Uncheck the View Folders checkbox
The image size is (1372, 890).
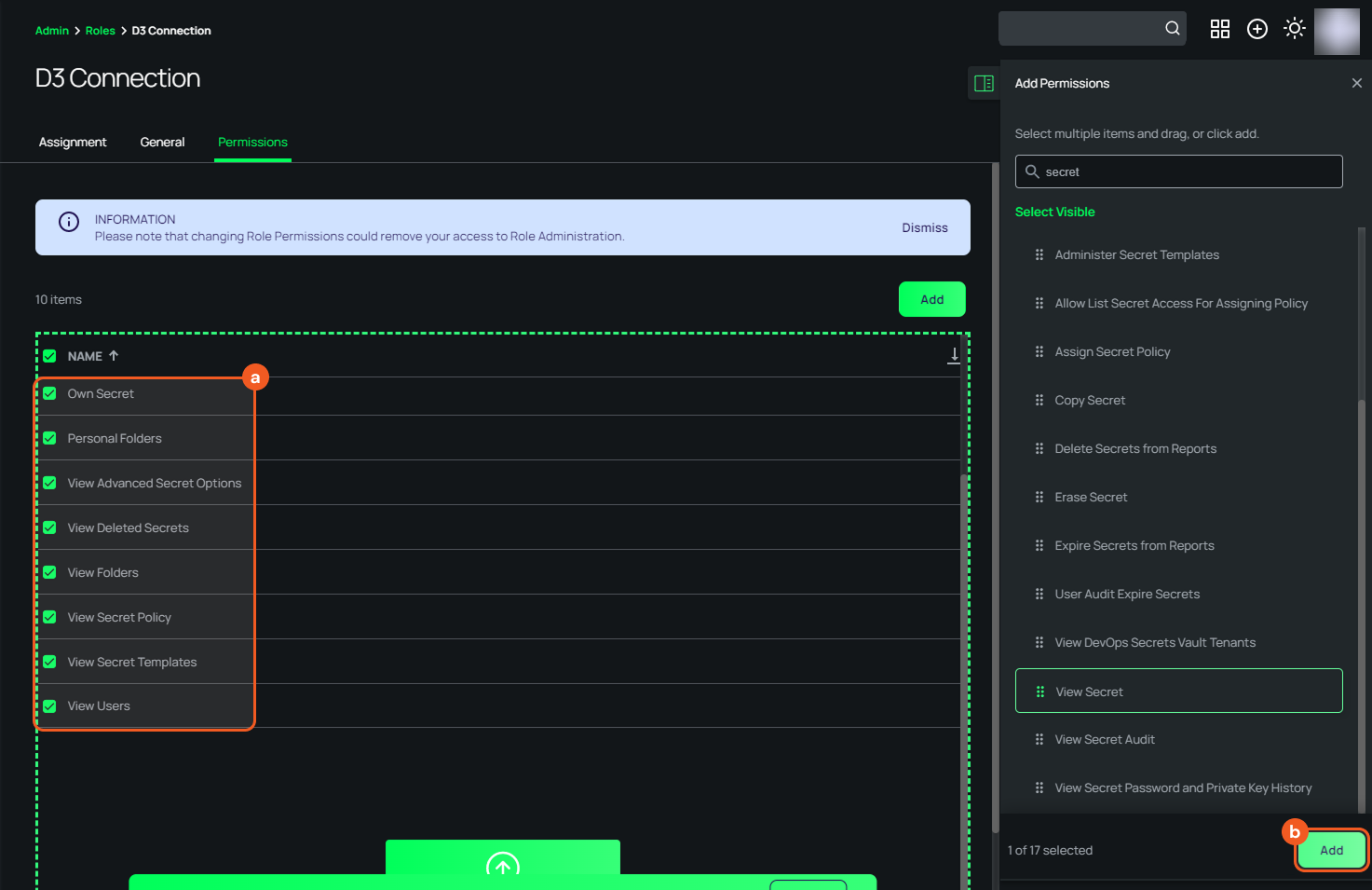pos(50,573)
